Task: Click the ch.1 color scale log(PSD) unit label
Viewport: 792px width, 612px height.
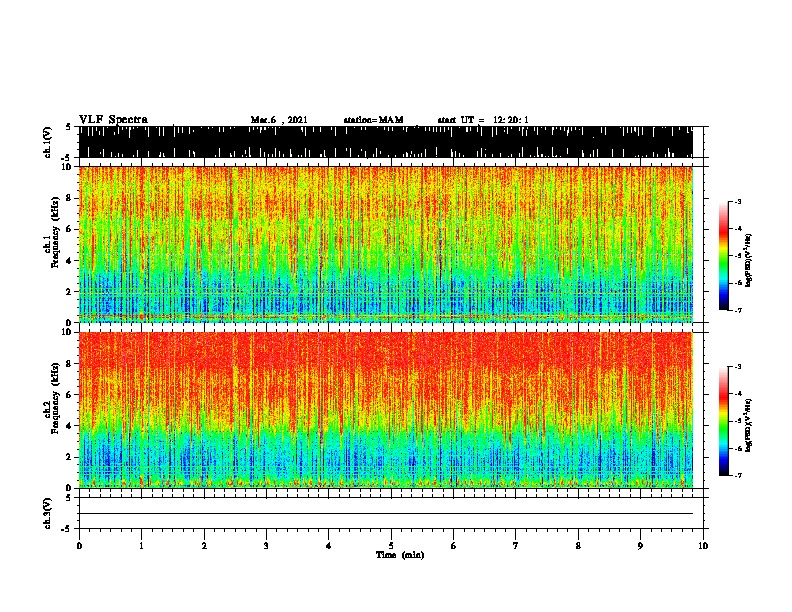Action: (x=748, y=260)
